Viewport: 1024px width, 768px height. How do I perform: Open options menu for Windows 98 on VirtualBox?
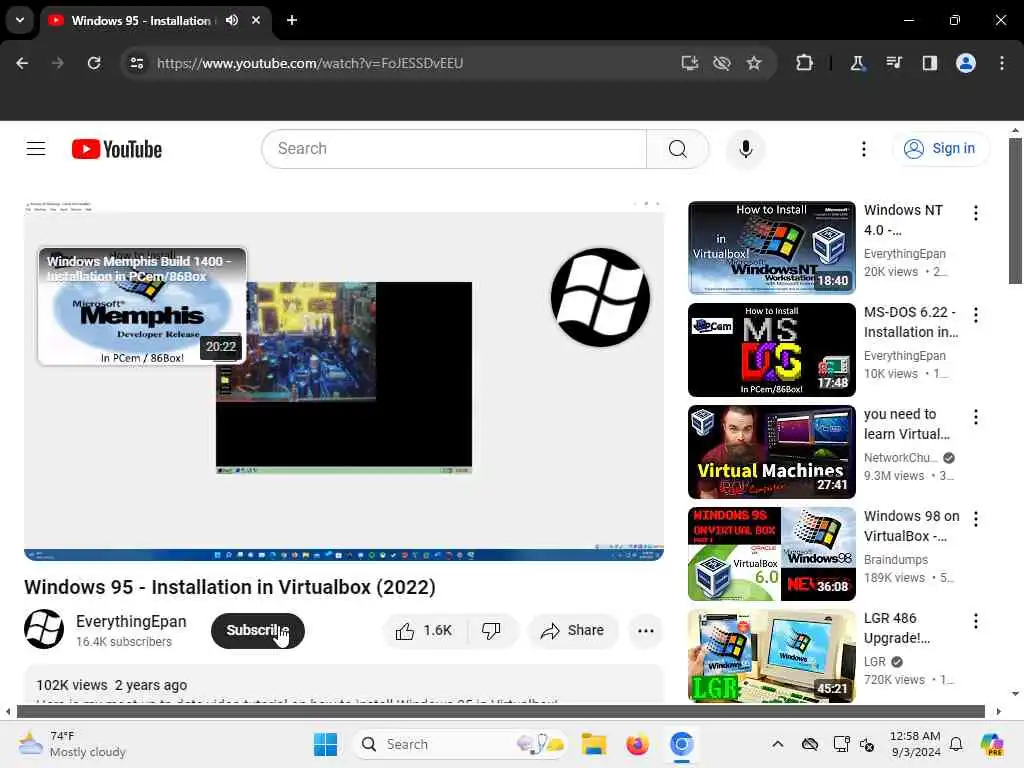tap(976, 519)
